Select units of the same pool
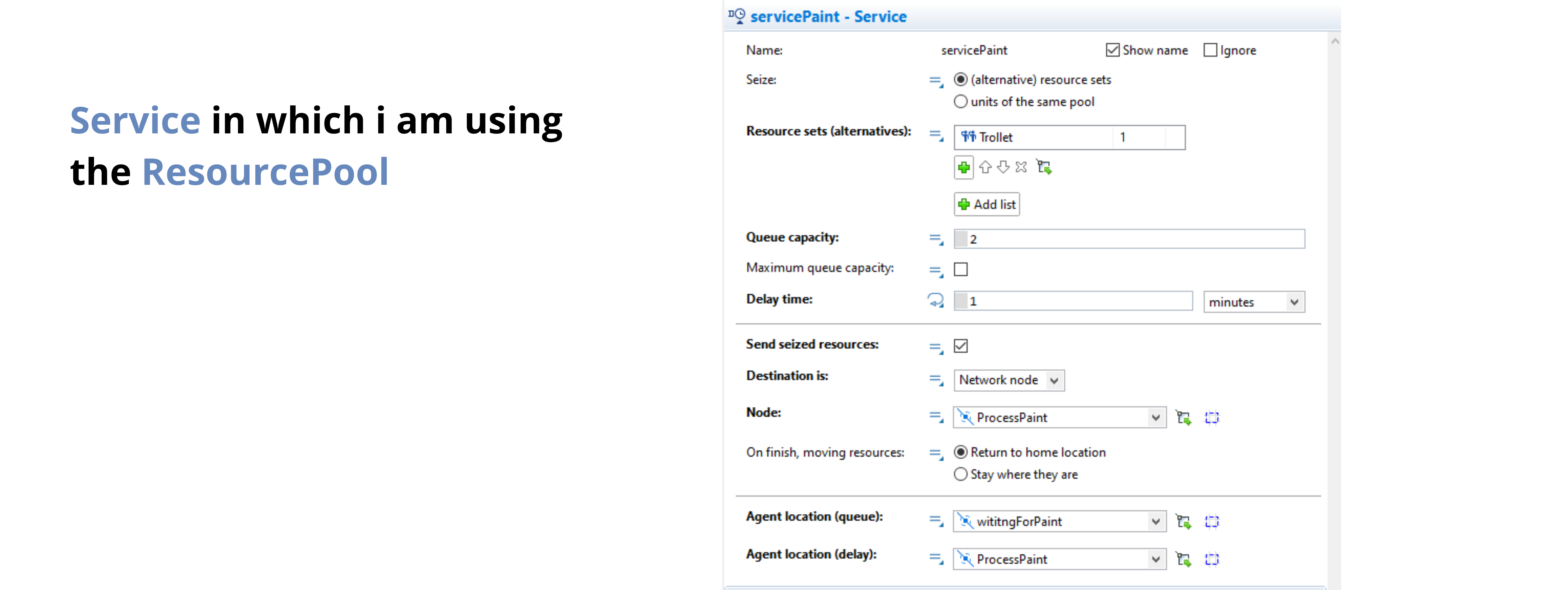Screen dimensions: 1568x590 pyautogui.click(x=961, y=102)
